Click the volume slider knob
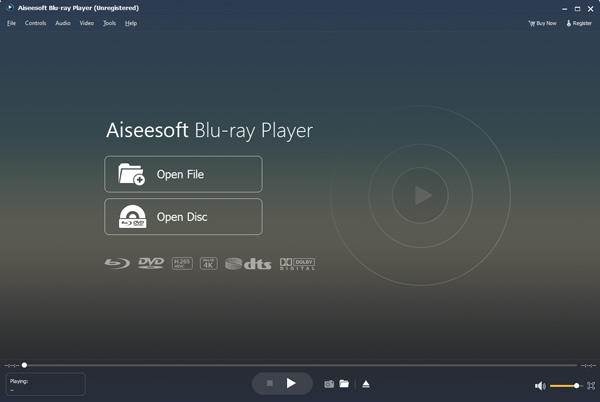Image resolution: width=600 pixels, height=402 pixels. click(576, 386)
